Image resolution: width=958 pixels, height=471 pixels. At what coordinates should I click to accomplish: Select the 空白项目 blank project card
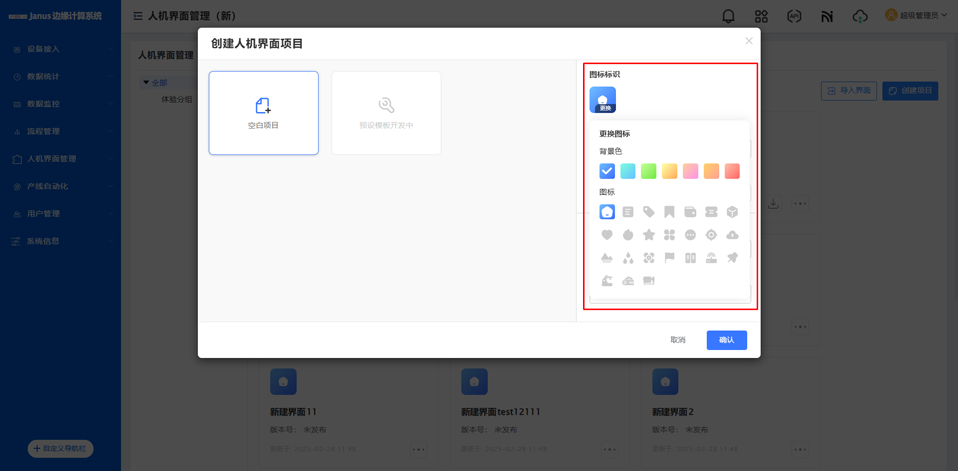point(264,113)
